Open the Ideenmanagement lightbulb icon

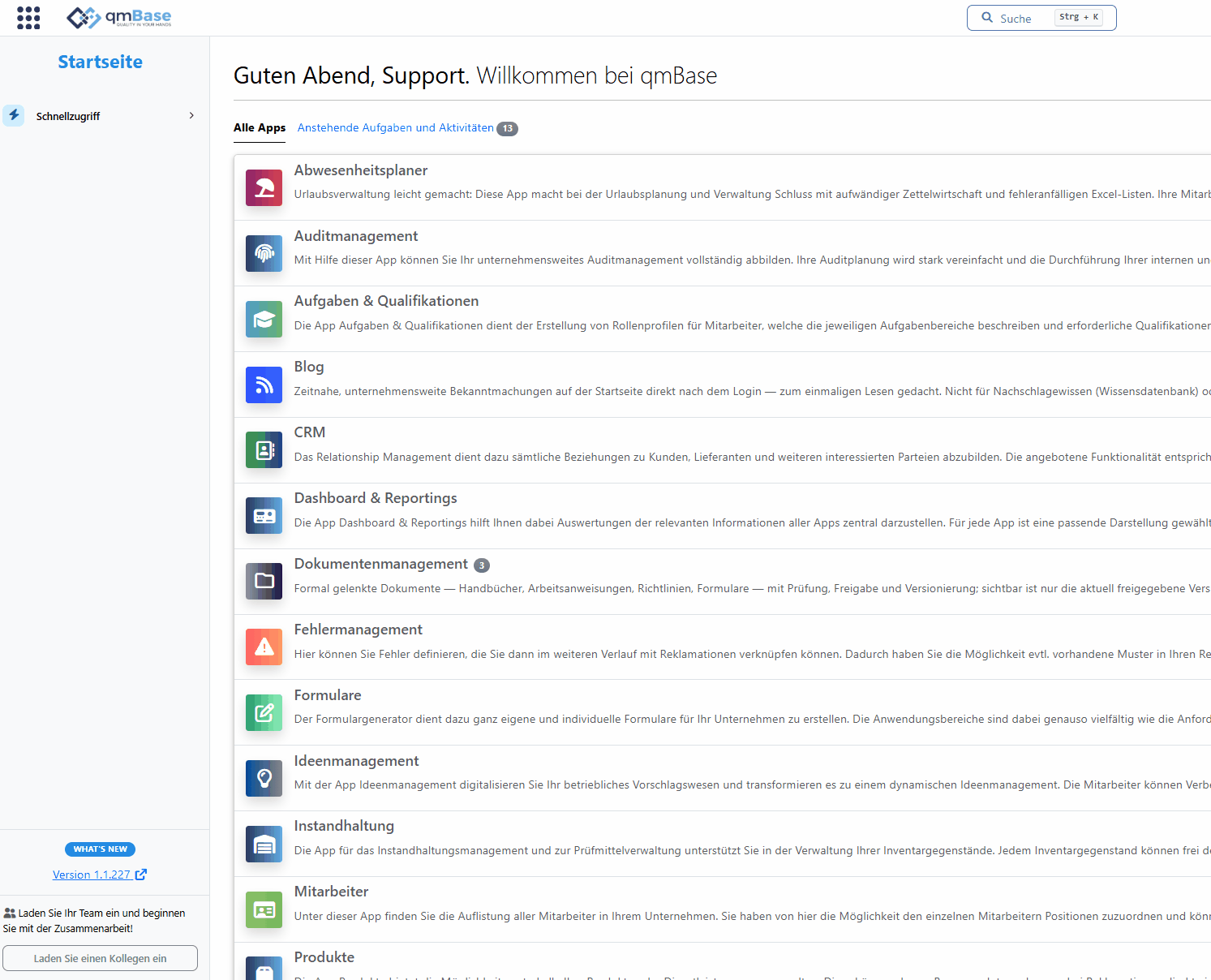[264, 778]
